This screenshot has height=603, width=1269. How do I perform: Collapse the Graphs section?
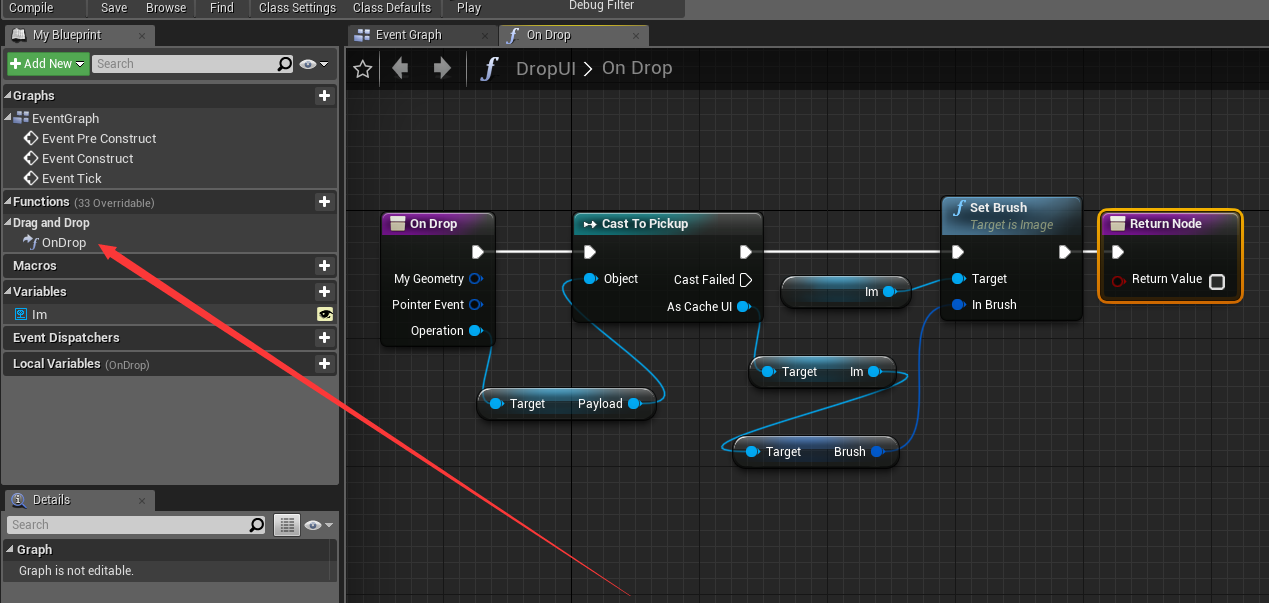pos(8,95)
